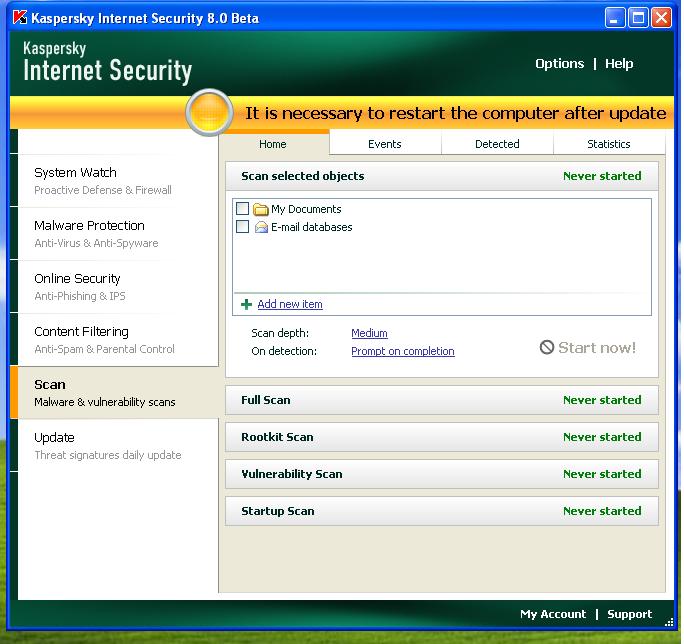
Task: Switch to the Events tab
Action: point(385,144)
